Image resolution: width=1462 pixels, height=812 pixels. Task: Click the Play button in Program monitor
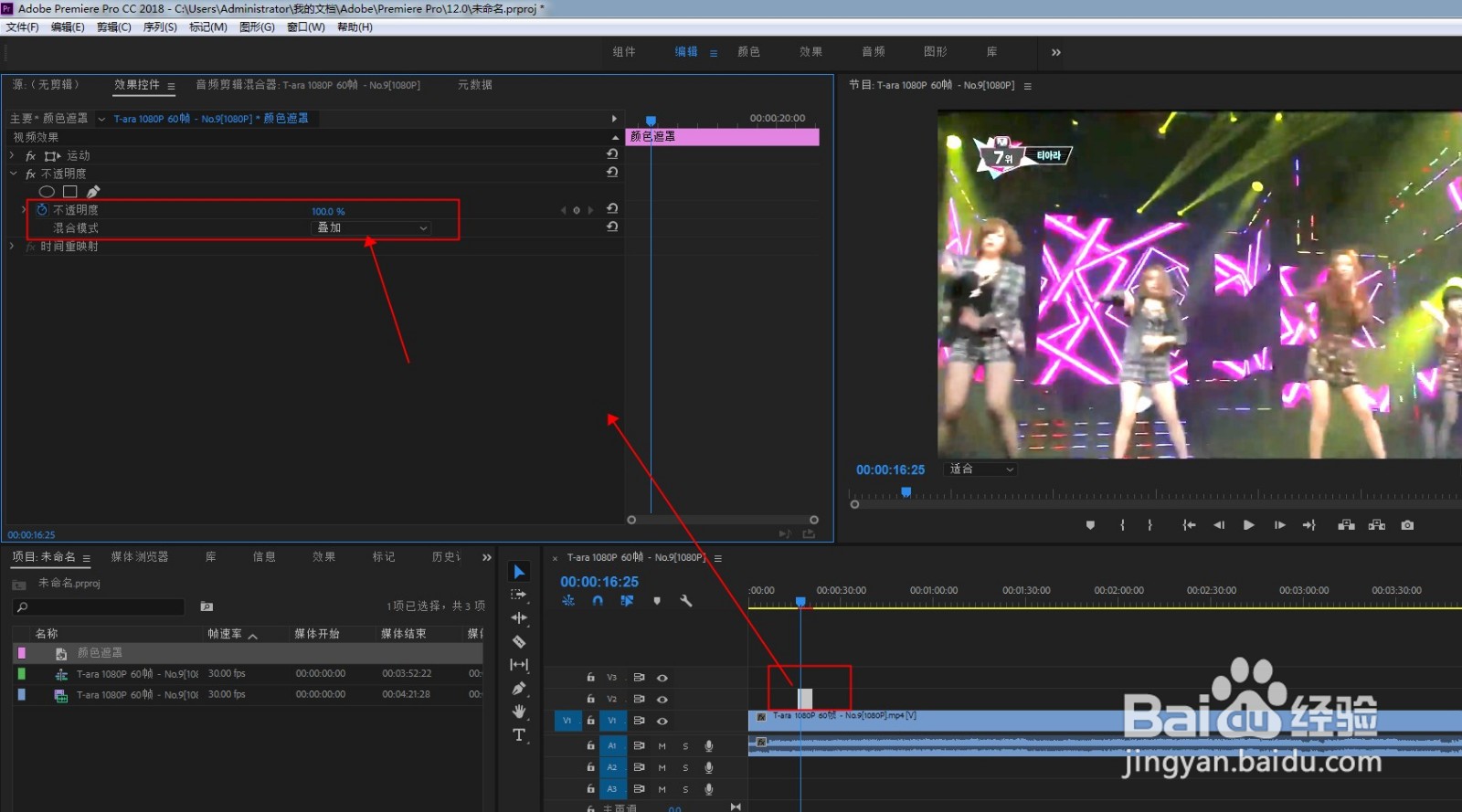(1249, 525)
